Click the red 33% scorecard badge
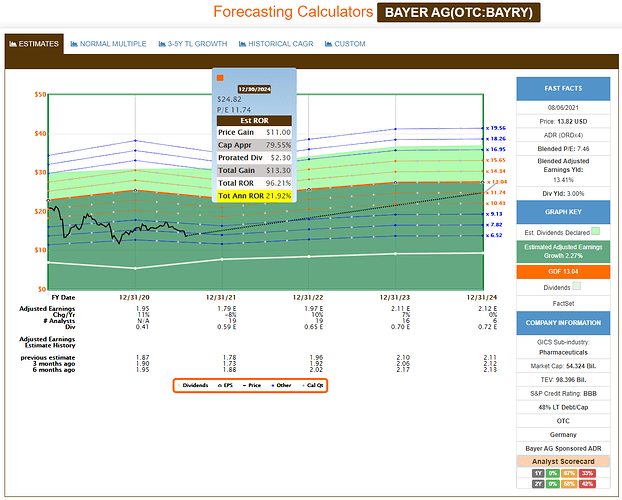Viewport: 622px width, 500px height. [x=587, y=473]
